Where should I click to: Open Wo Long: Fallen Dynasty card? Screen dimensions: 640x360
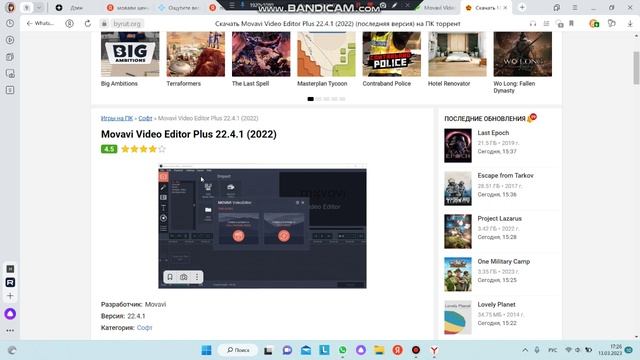point(522,63)
